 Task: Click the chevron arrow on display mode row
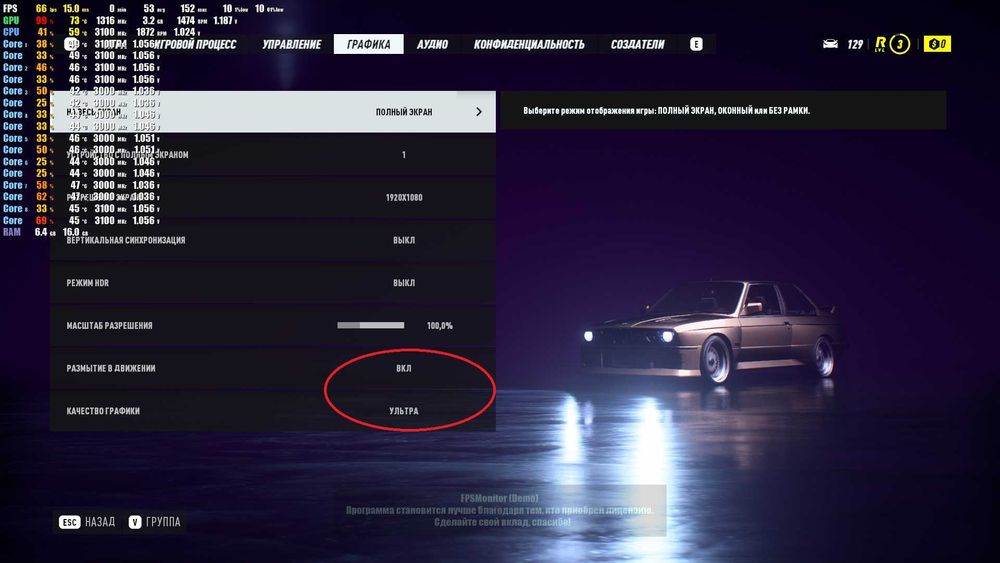479,112
